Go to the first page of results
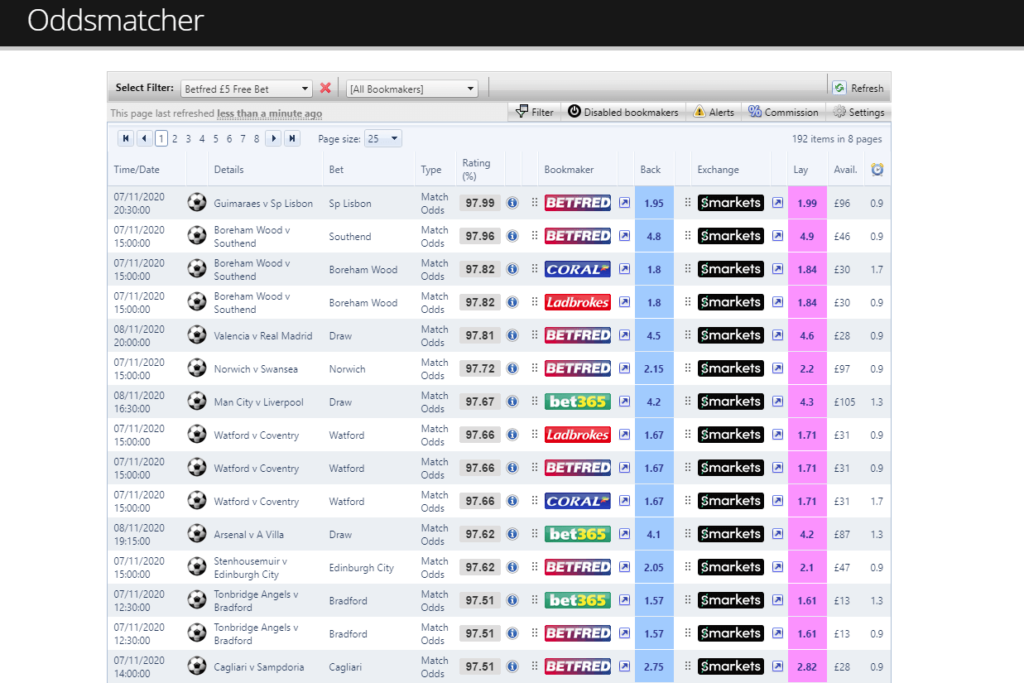The image size is (1024, 683). (125, 138)
